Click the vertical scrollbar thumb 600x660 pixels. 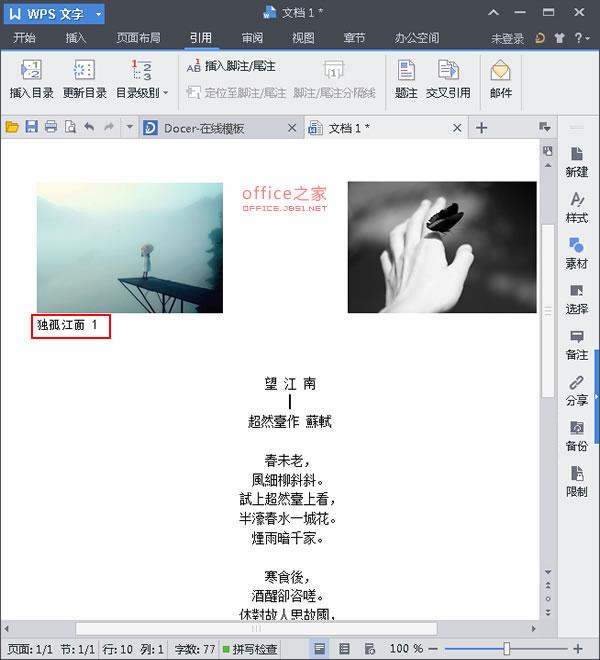click(x=548, y=311)
